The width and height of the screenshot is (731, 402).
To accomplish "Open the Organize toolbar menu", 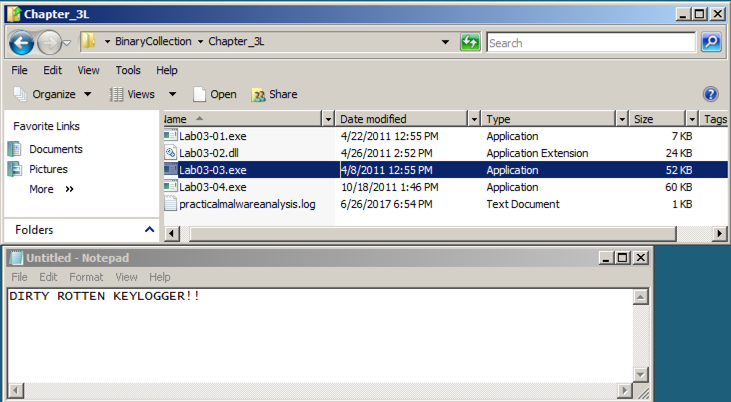I will pyautogui.click(x=52, y=94).
